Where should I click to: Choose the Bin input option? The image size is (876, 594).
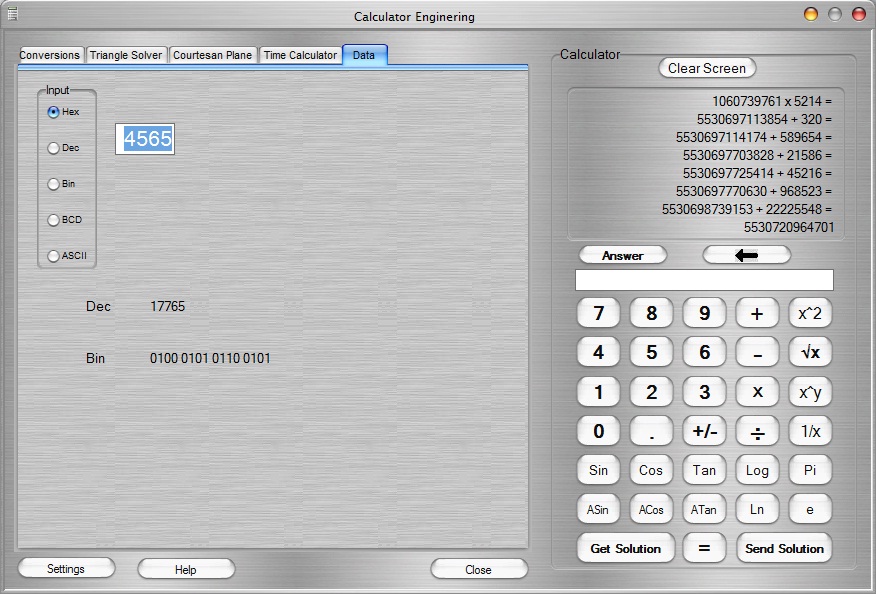click(54, 184)
